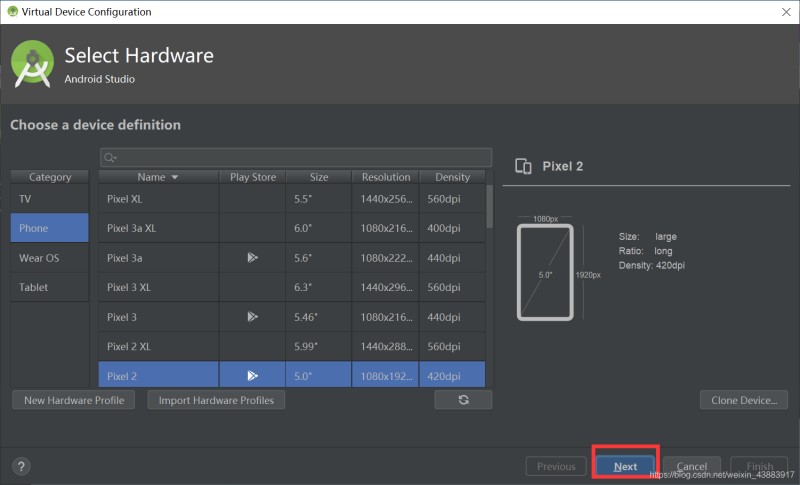Click the help question mark icon
This screenshot has width=800, height=485.
click(x=22, y=466)
